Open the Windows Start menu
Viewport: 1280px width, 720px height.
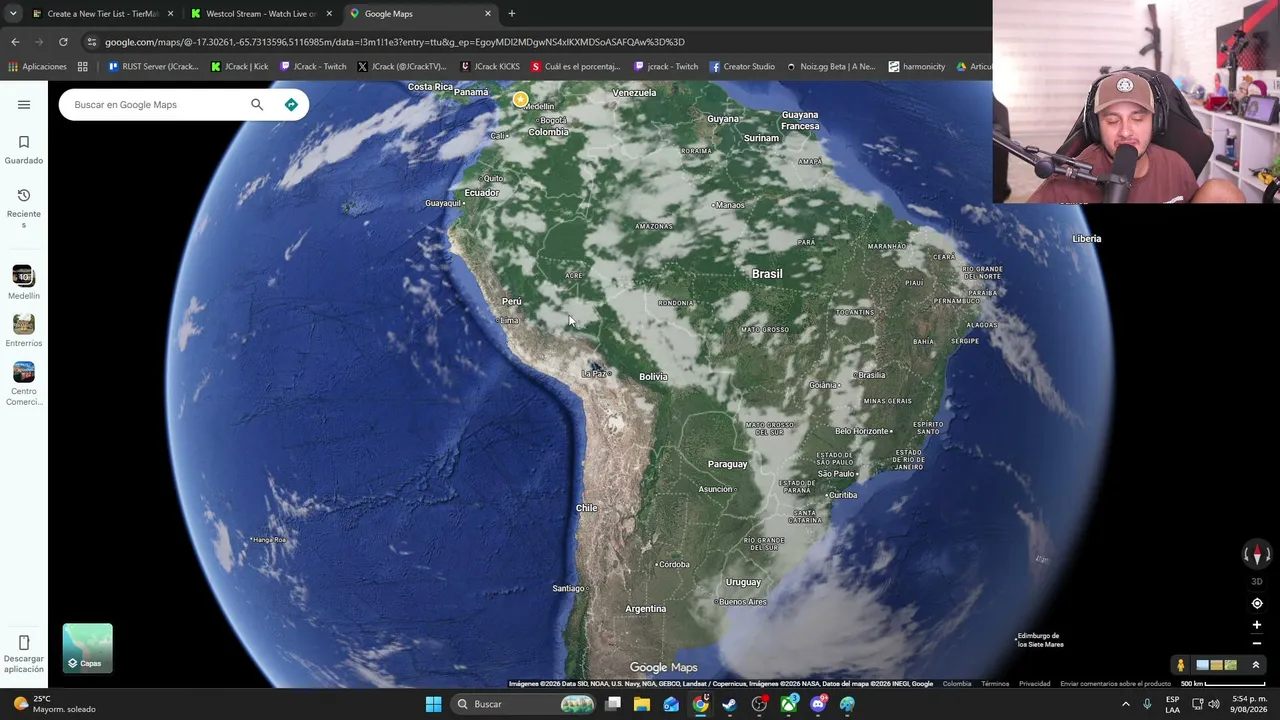pos(433,704)
